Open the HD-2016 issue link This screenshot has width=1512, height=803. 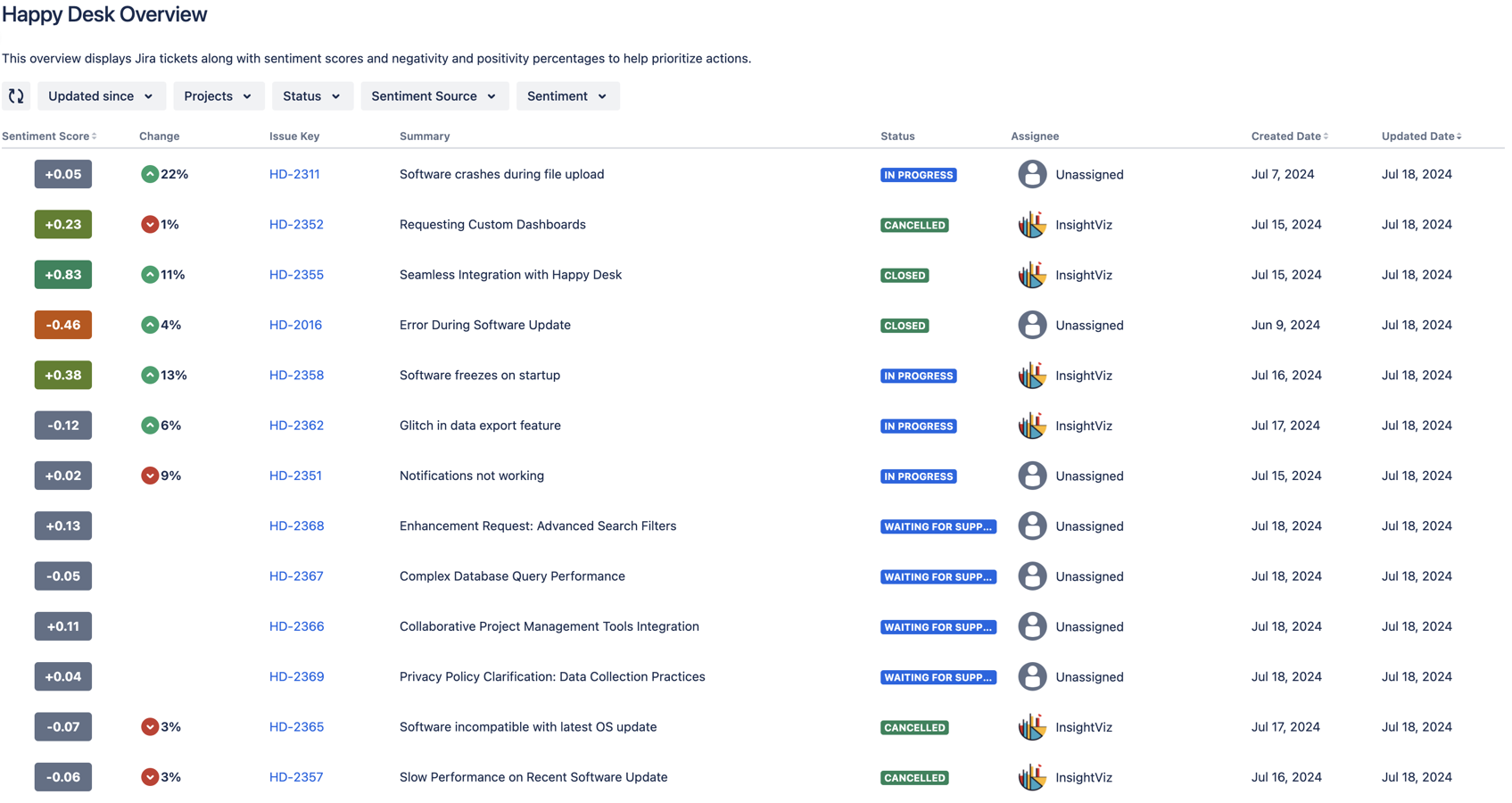(295, 325)
